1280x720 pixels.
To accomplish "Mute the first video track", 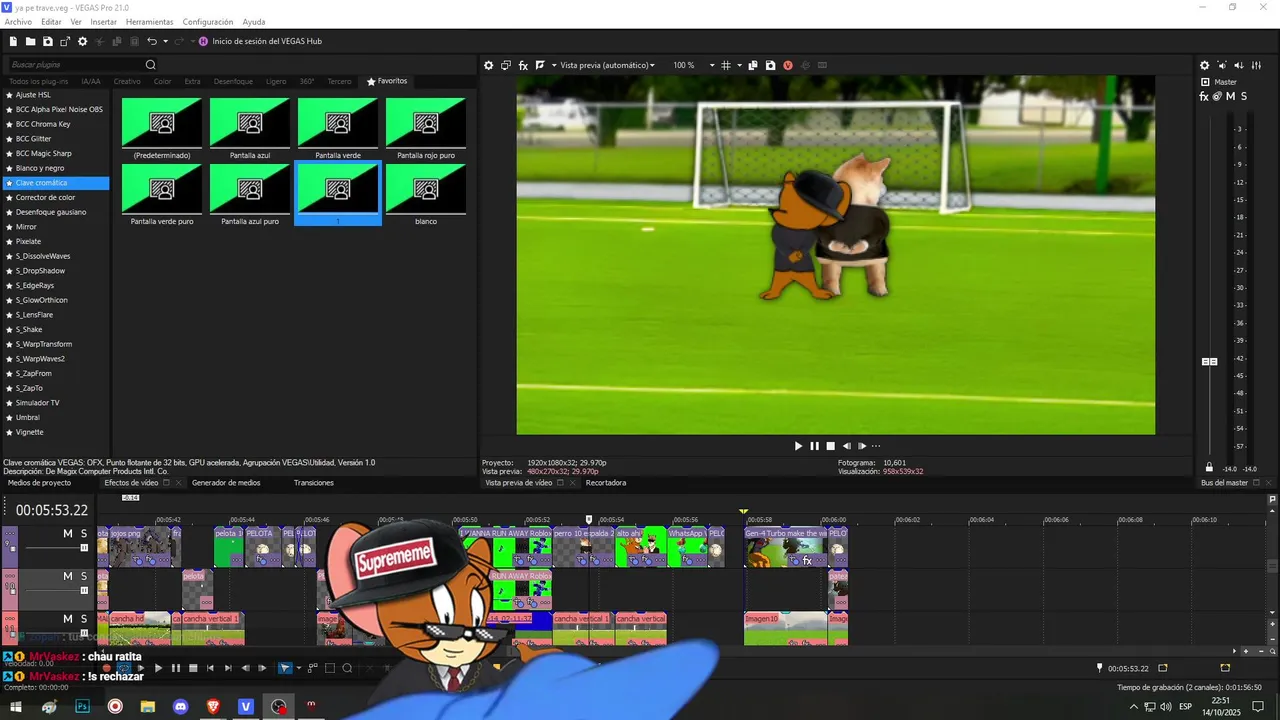I will click(68, 534).
